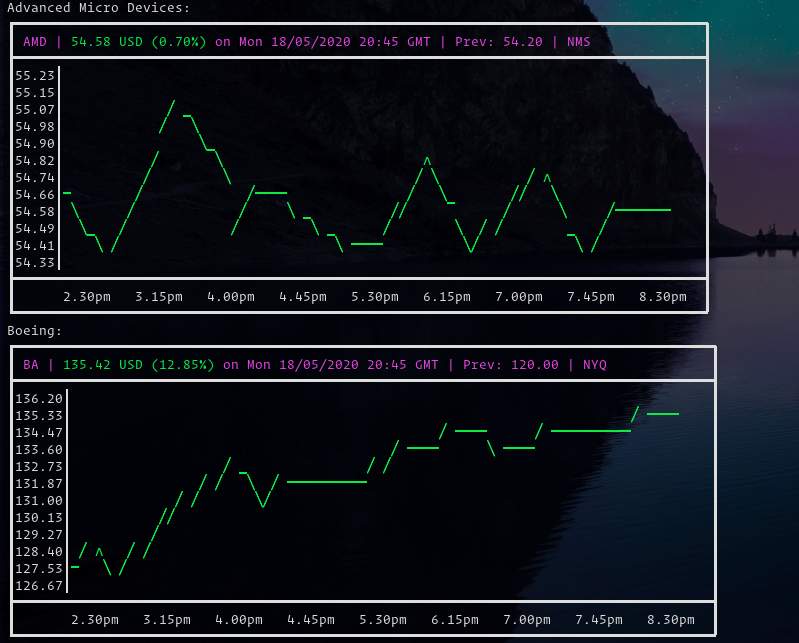Click AMD y-axis value 54.58
Image resolution: width=799 pixels, height=643 pixels.
click(x=35, y=211)
